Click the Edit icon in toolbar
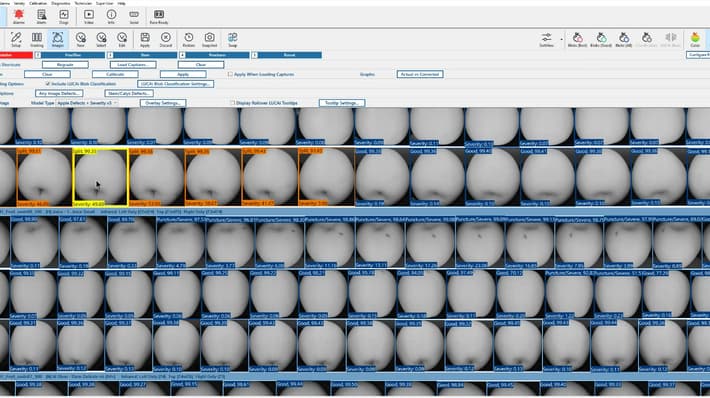 point(122,39)
